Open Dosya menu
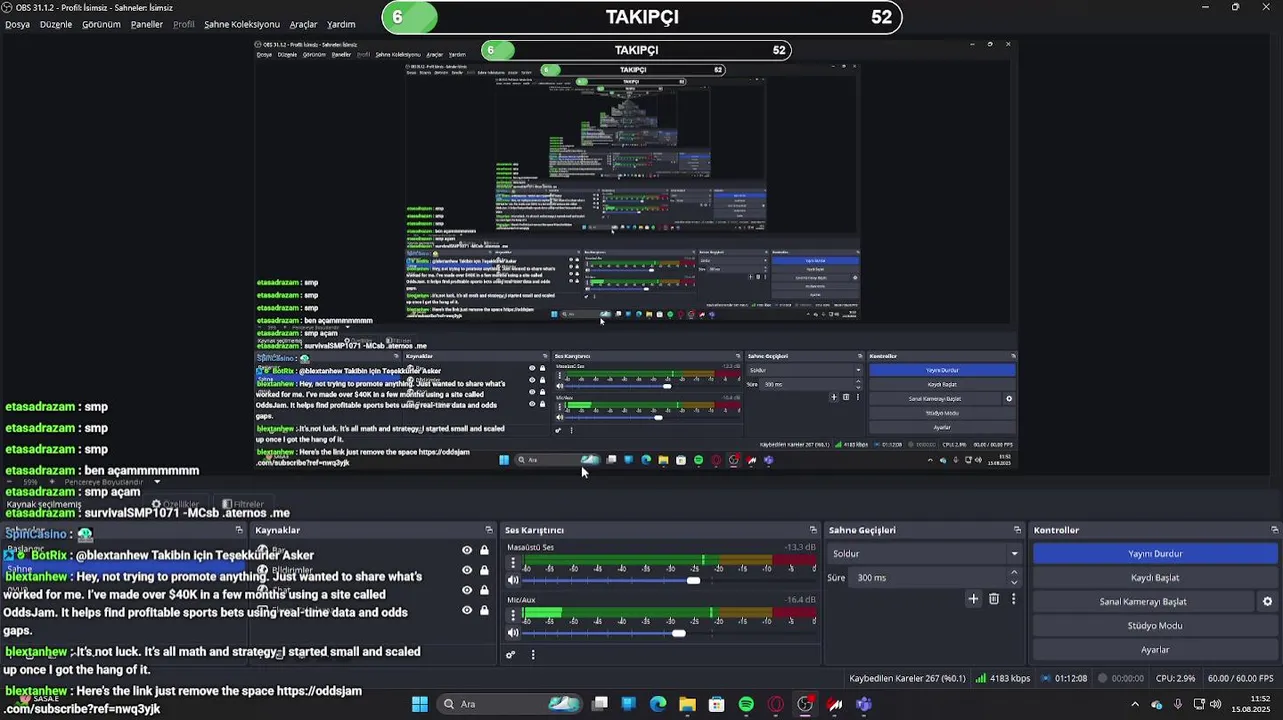 click(x=17, y=24)
